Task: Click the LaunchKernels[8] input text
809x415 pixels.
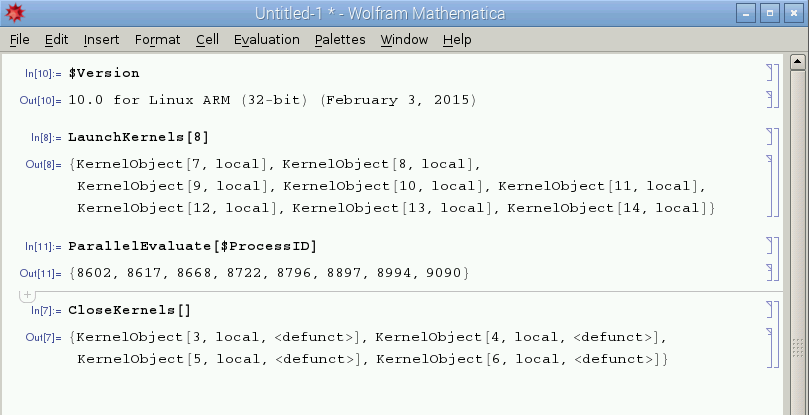Action: click(138, 137)
